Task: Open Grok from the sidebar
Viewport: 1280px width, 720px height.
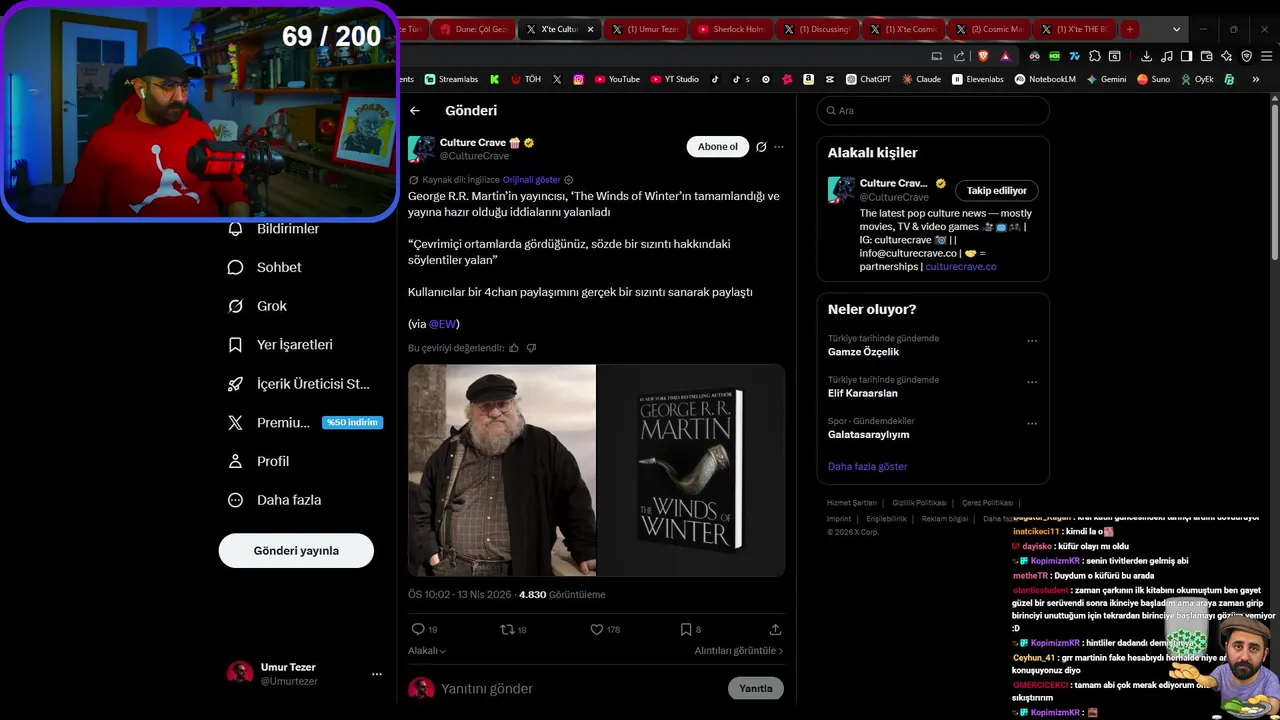Action: pyautogui.click(x=257, y=306)
